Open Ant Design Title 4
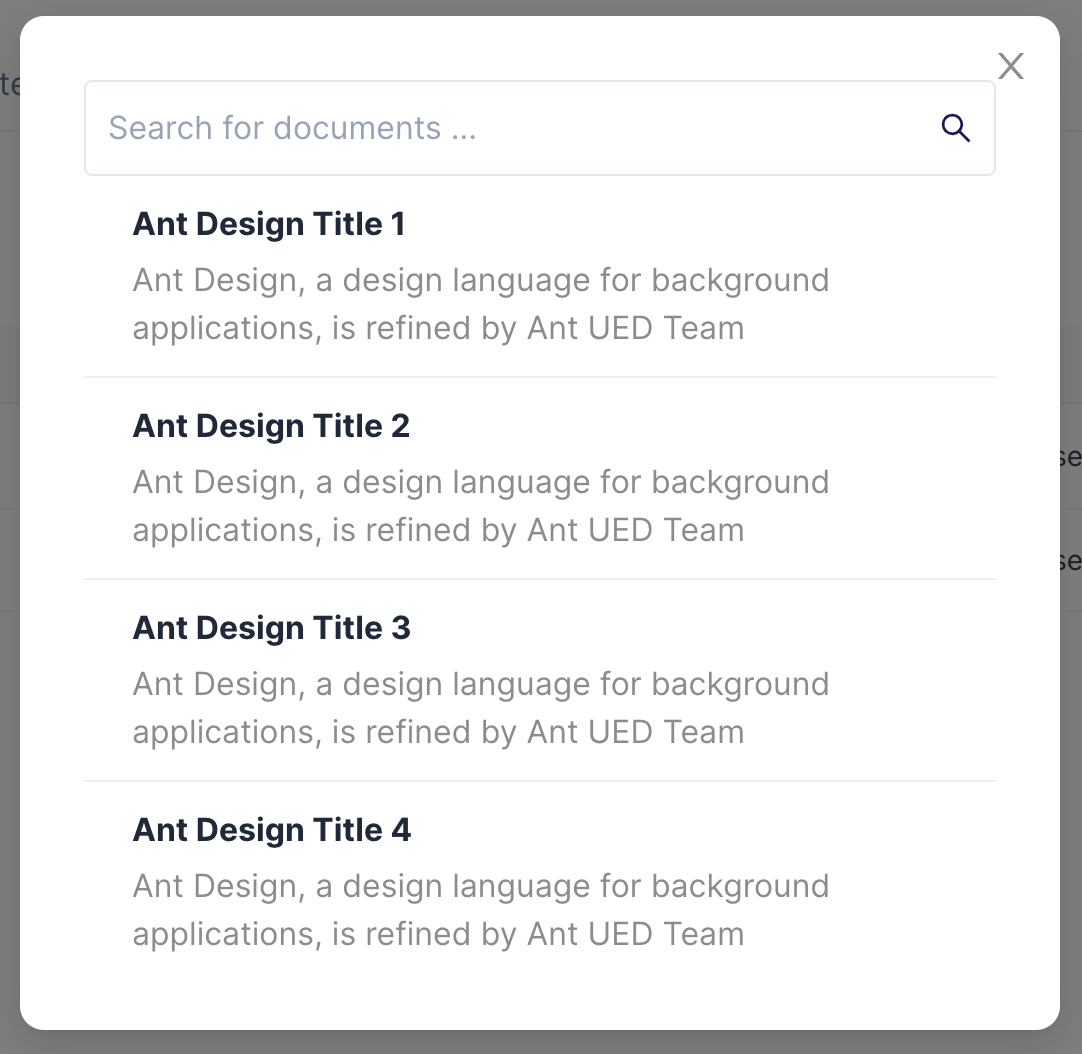Image resolution: width=1082 pixels, height=1054 pixels. tap(271, 830)
